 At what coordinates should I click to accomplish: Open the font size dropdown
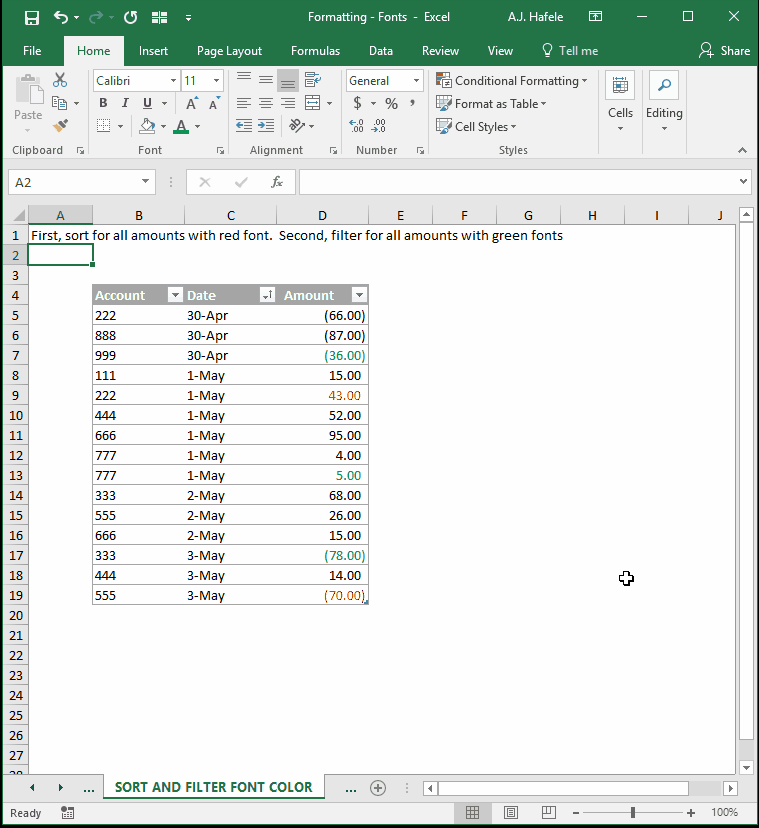(216, 81)
